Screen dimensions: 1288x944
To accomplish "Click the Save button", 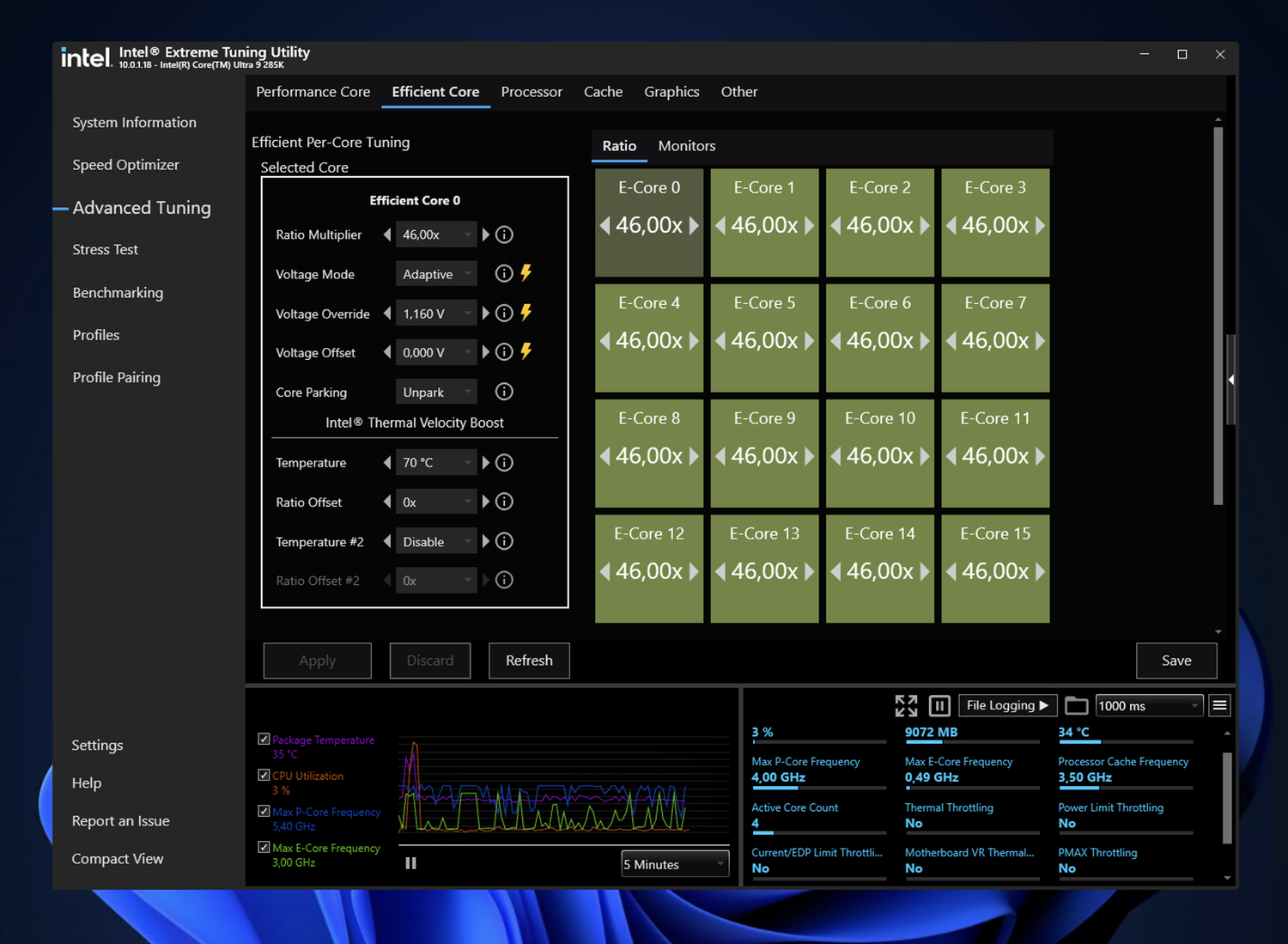I will (x=1176, y=661).
